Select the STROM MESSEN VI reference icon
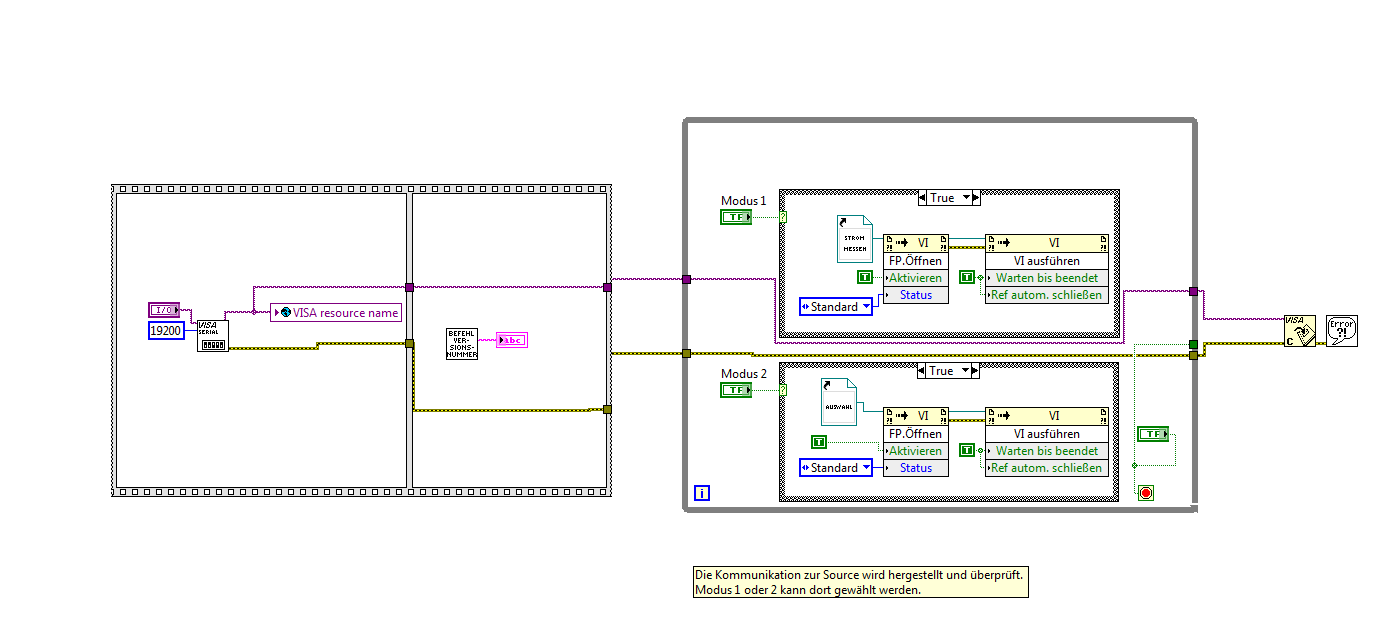This screenshot has height=644, width=1393. coord(855,239)
